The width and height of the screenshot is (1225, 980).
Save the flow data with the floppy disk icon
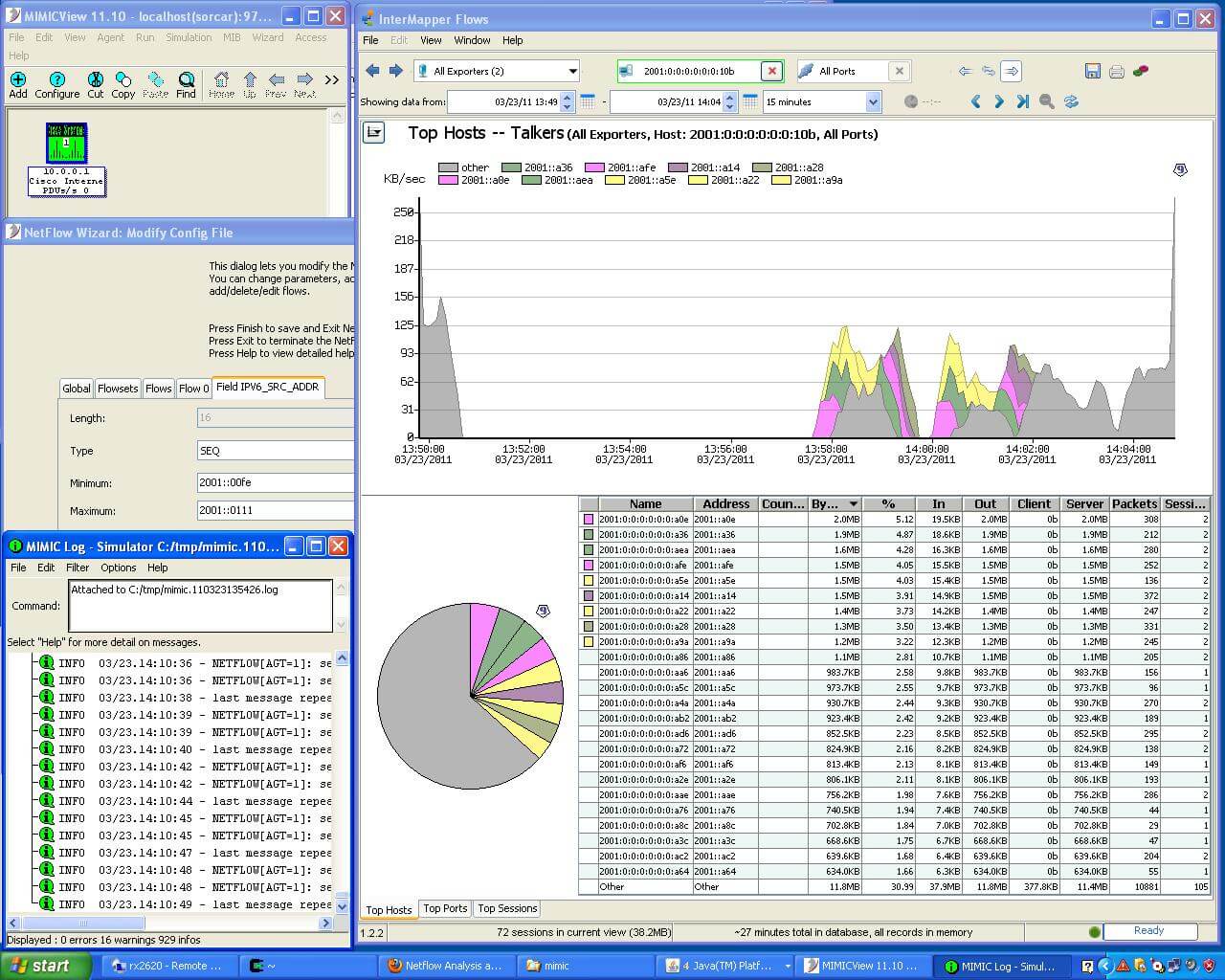click(1093, 71)
